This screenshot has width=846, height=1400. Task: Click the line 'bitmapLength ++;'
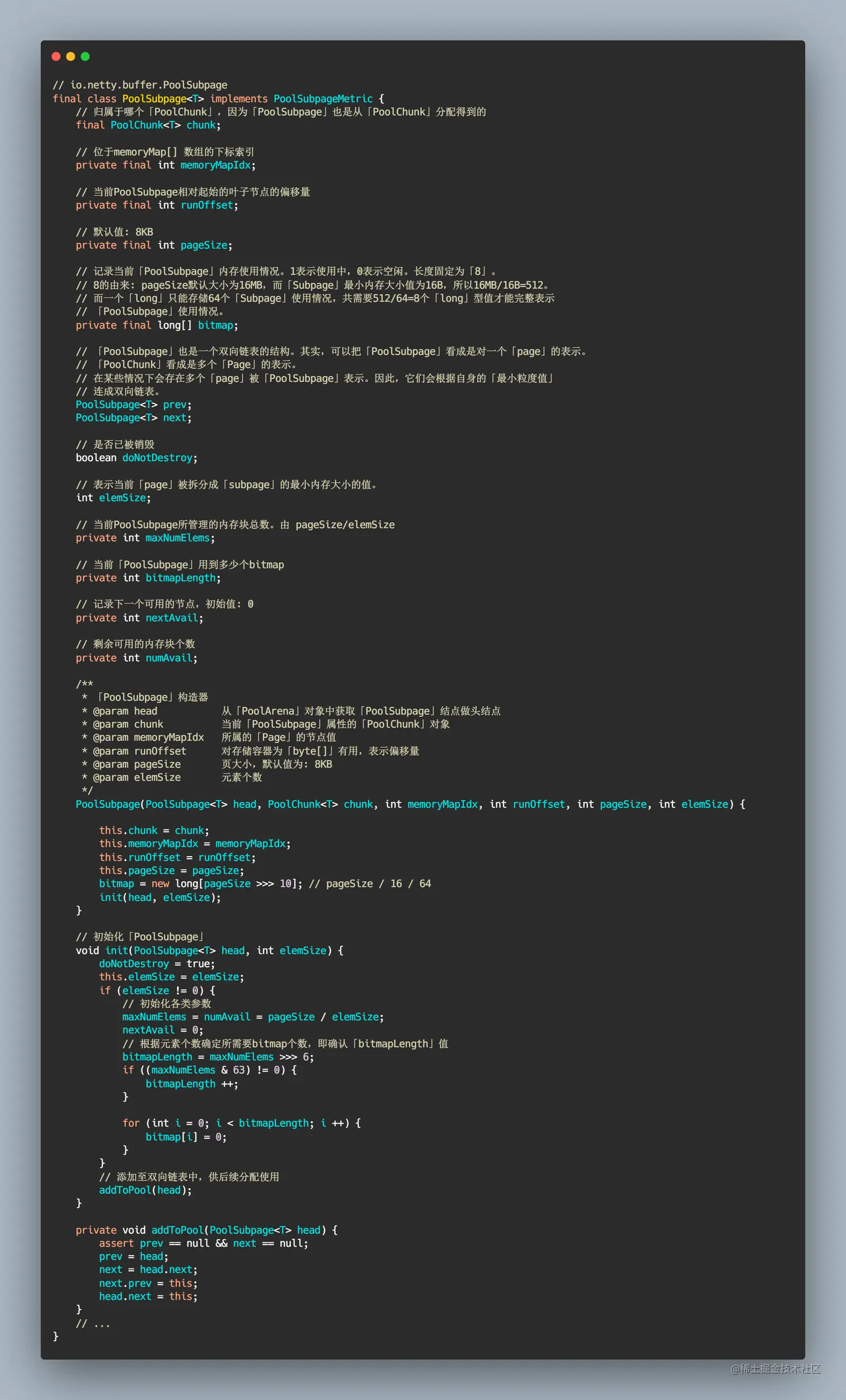click(192, 1083)
